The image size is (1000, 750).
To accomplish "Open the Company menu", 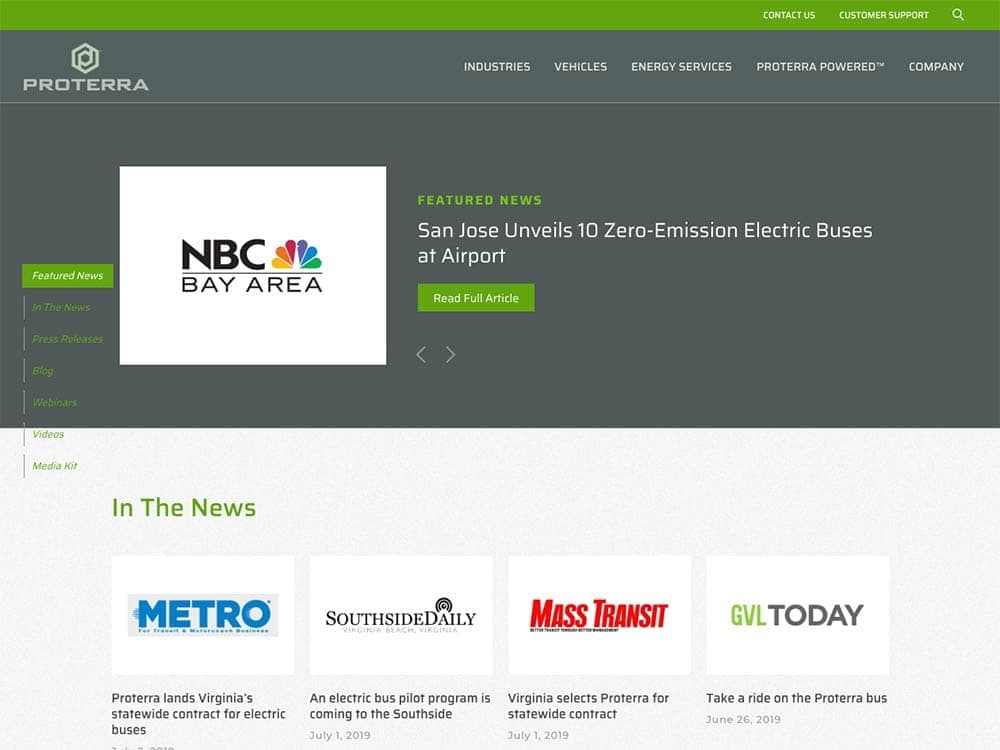I will (936, 66).
